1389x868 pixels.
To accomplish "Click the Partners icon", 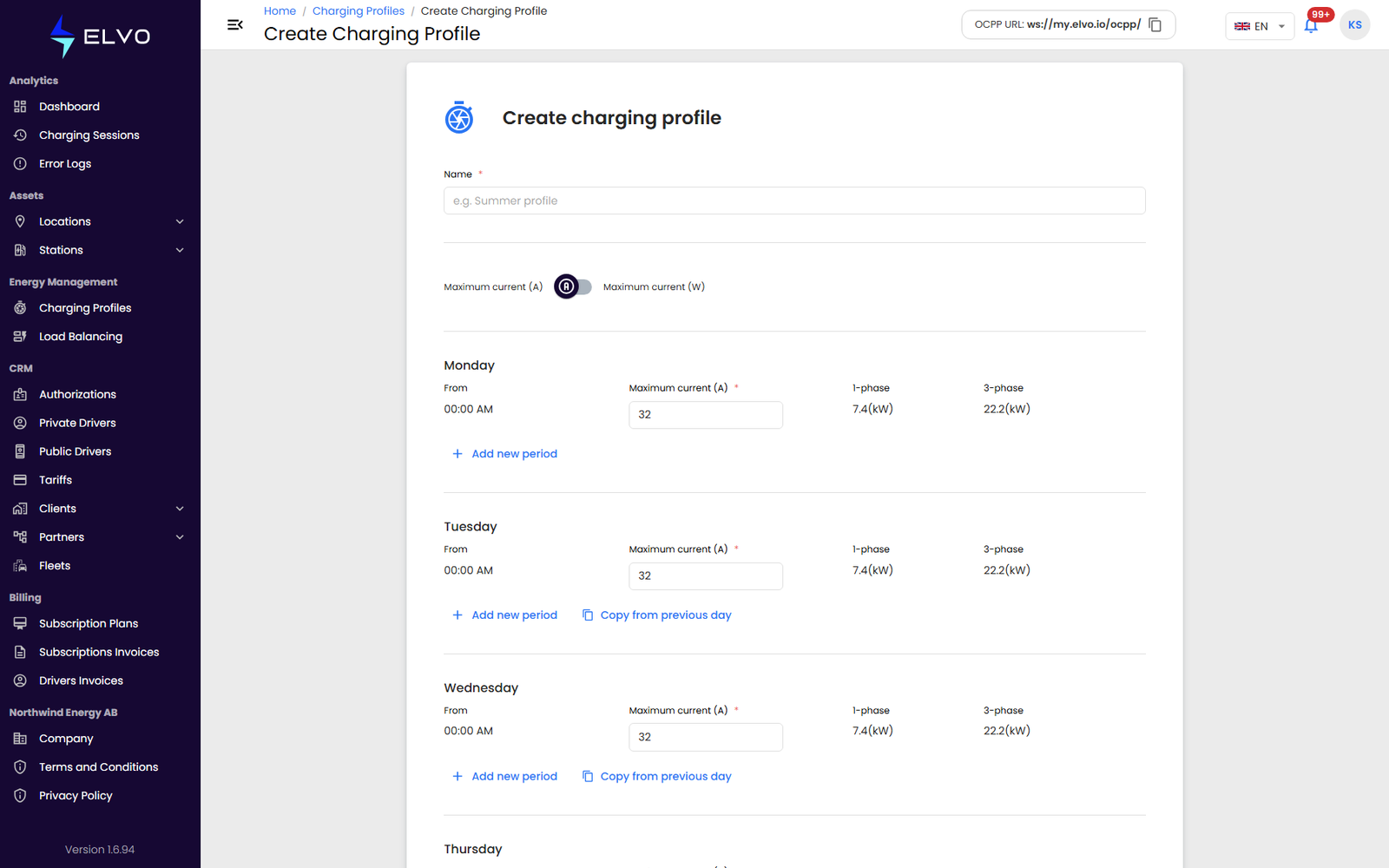I will [20, 537].
